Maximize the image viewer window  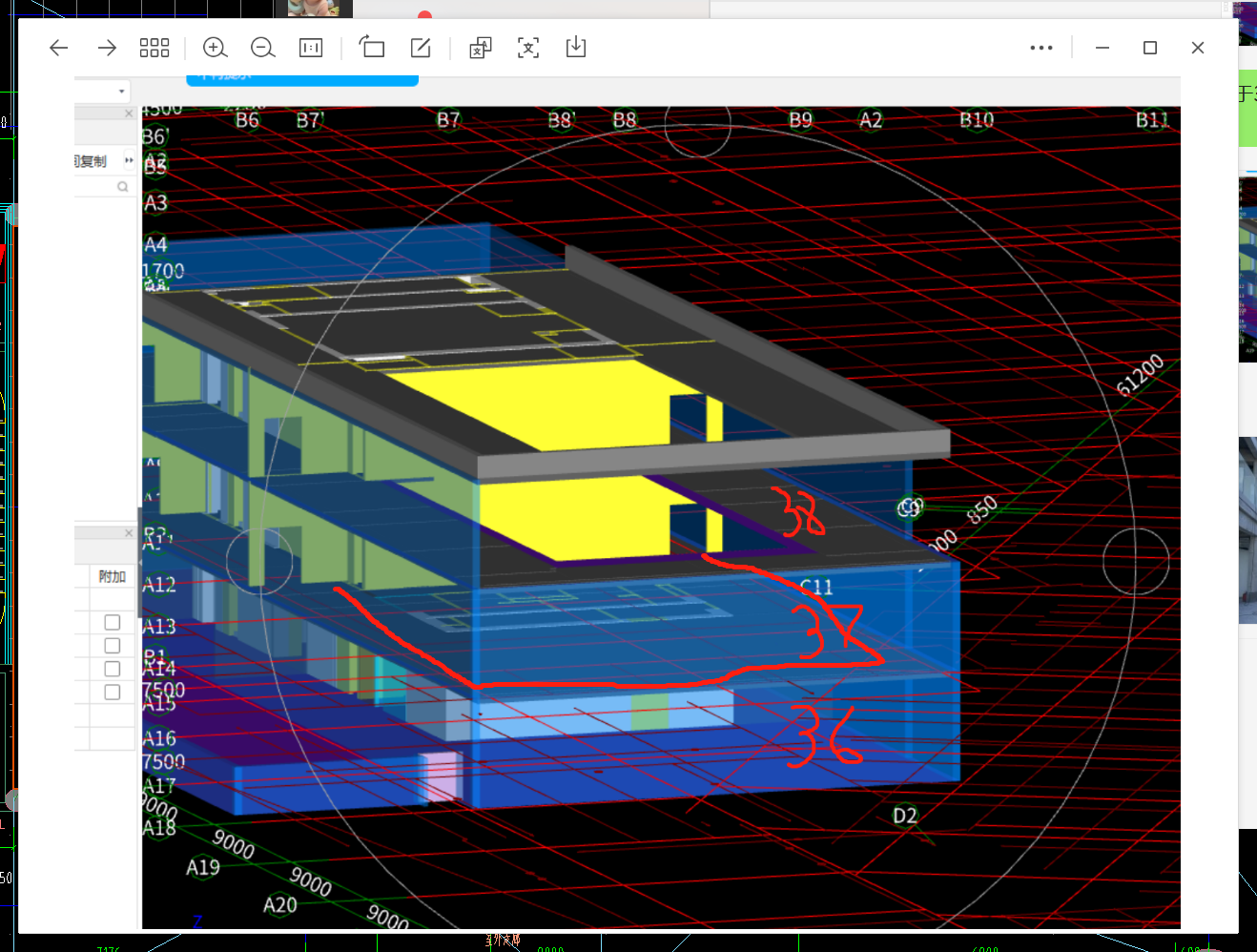click(x=1150, y=48)
